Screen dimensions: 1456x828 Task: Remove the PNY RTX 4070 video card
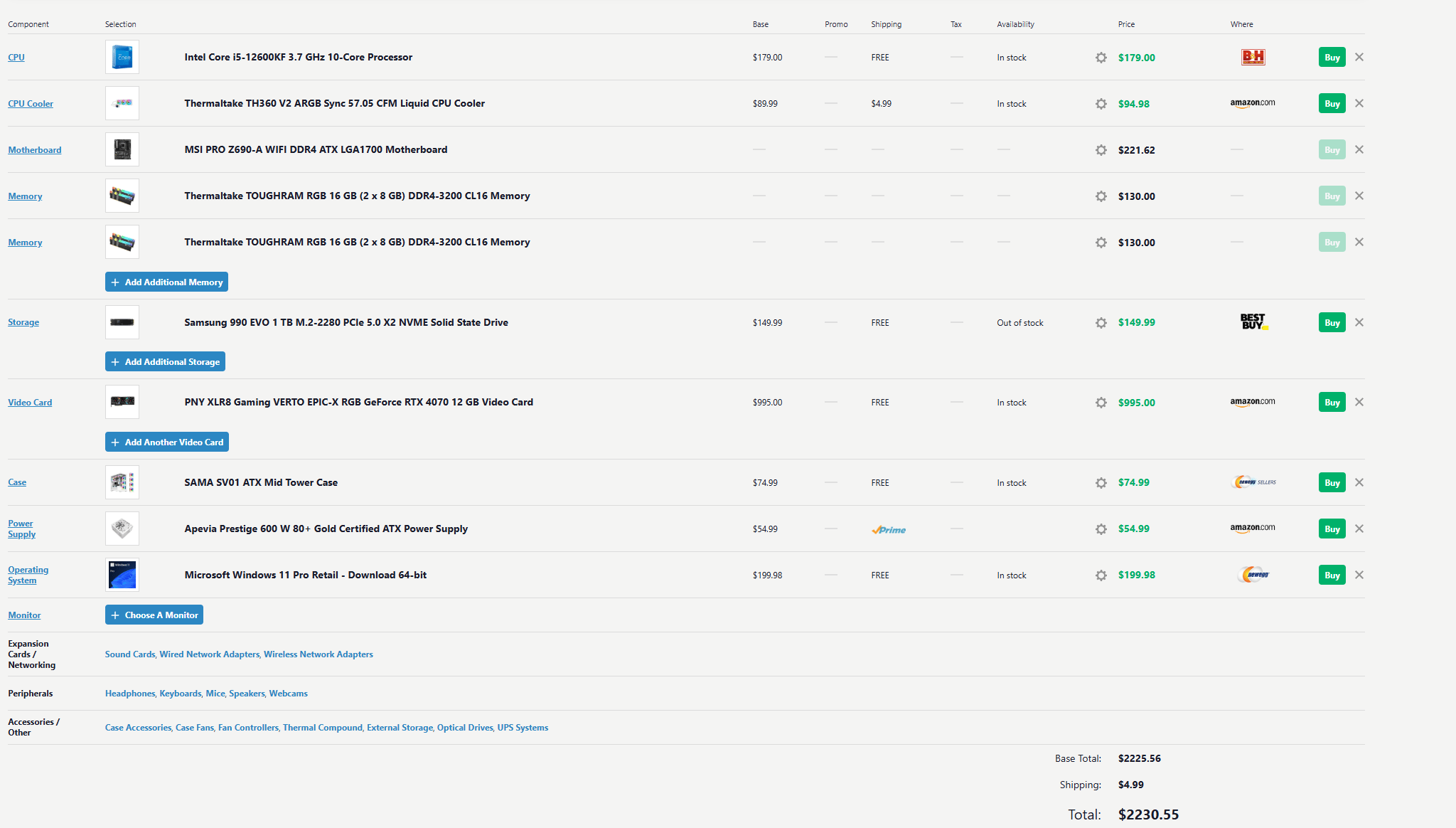(1359, 402)
